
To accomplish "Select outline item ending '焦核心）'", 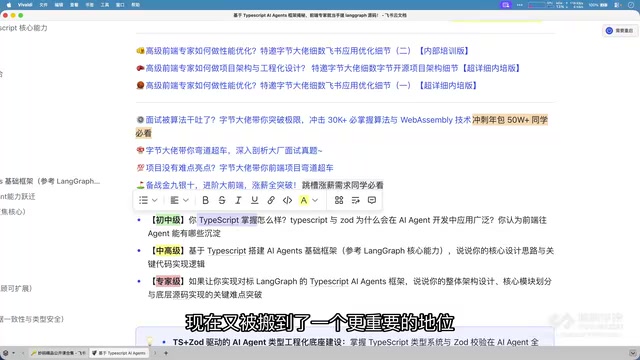I will (13, 212).
